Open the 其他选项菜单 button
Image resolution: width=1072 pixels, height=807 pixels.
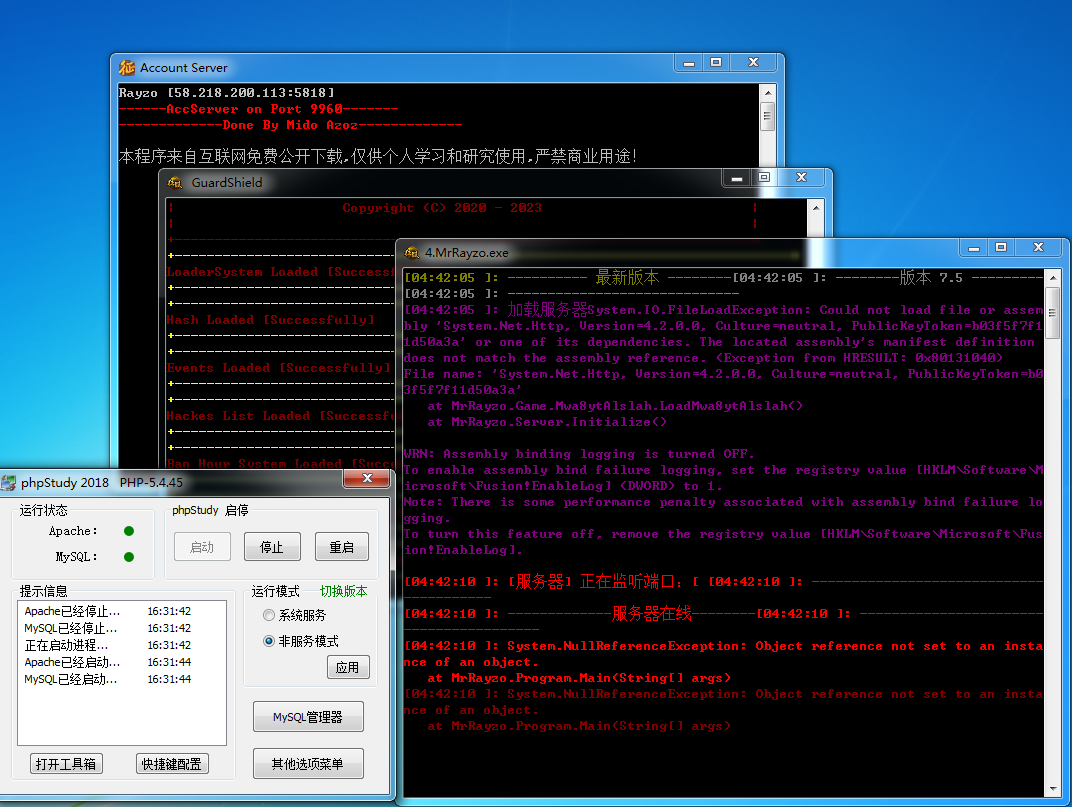(x=308, y=764)
